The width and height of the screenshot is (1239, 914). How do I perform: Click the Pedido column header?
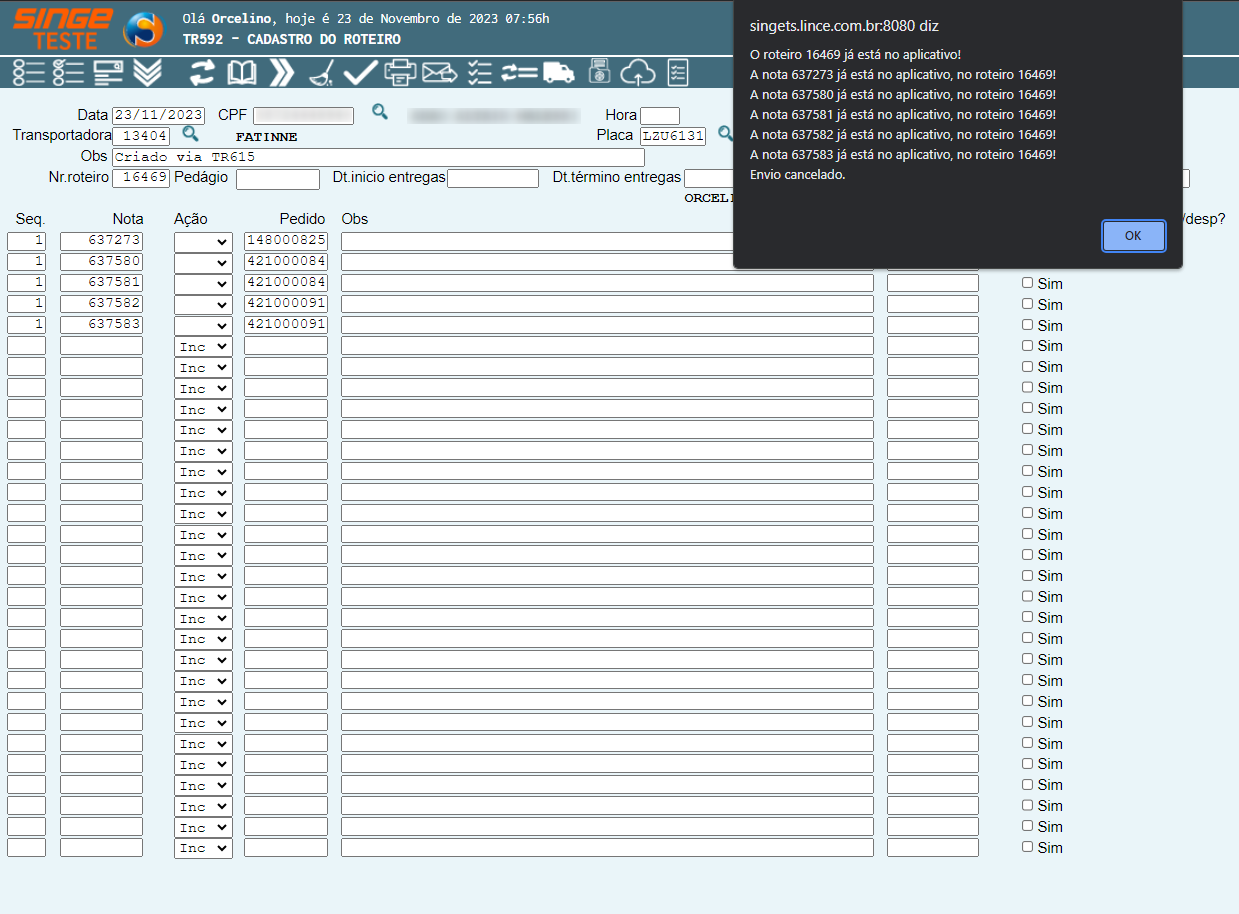pyautogui.click(x=303, y=219)
